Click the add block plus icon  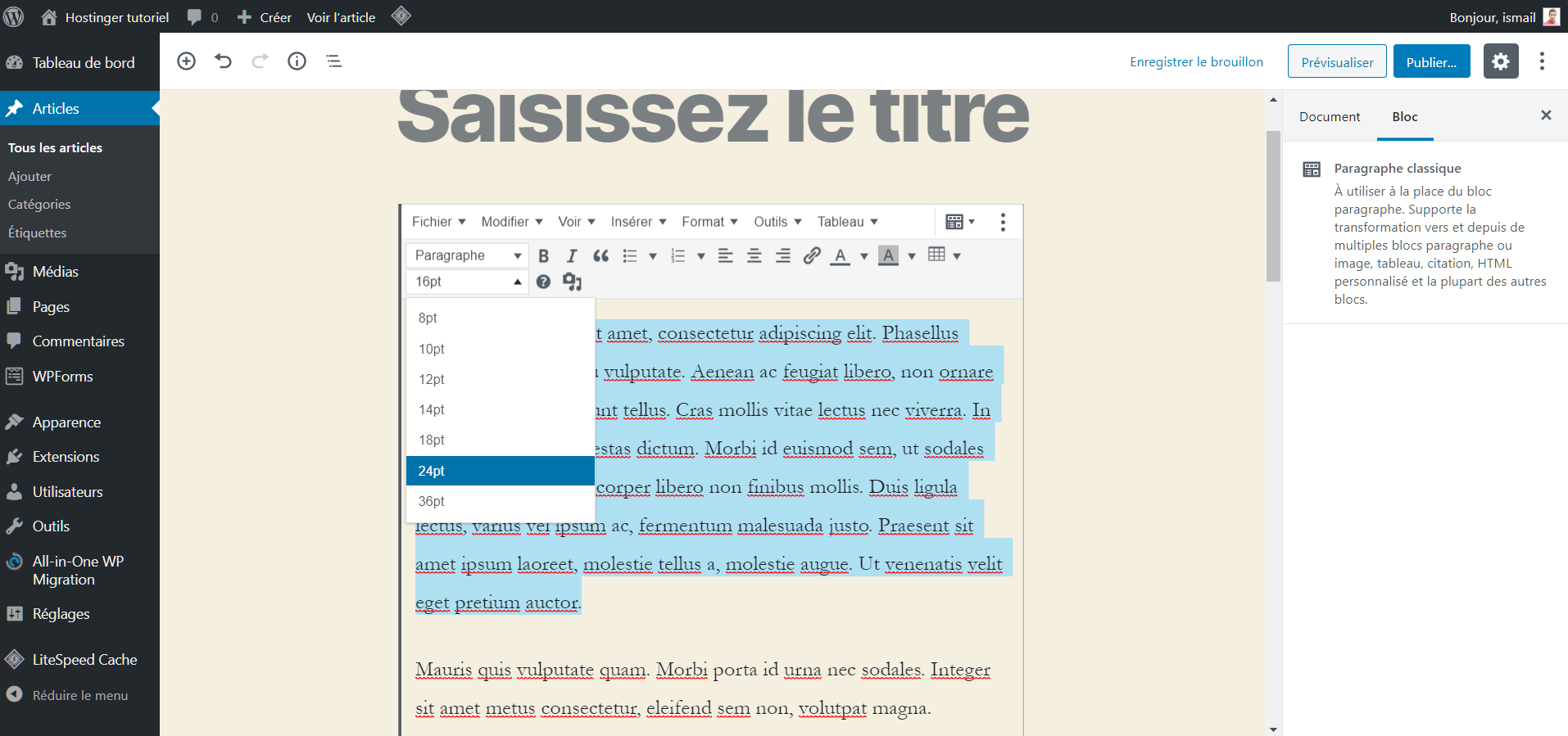coord(187,61)
